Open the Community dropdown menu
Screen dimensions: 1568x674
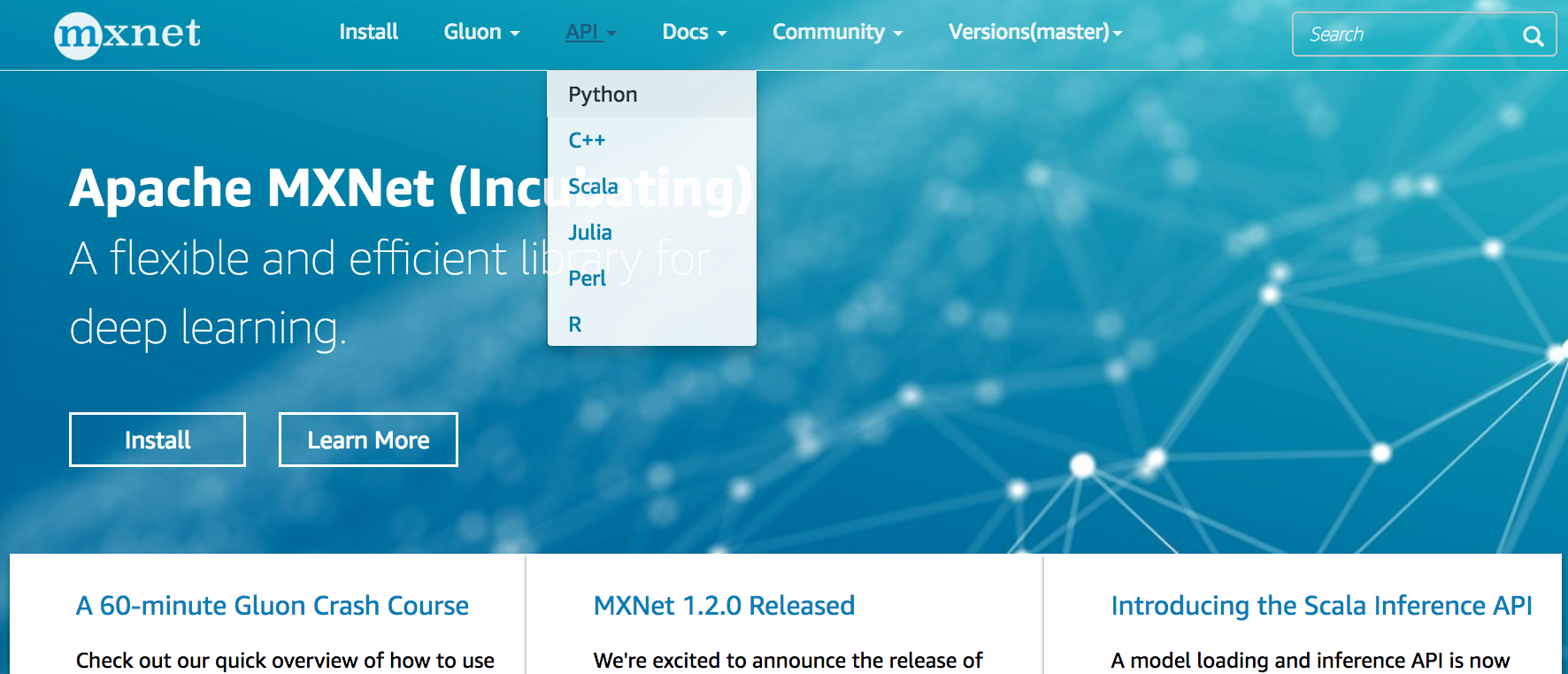pyautogui.click(x=837, y=33)
